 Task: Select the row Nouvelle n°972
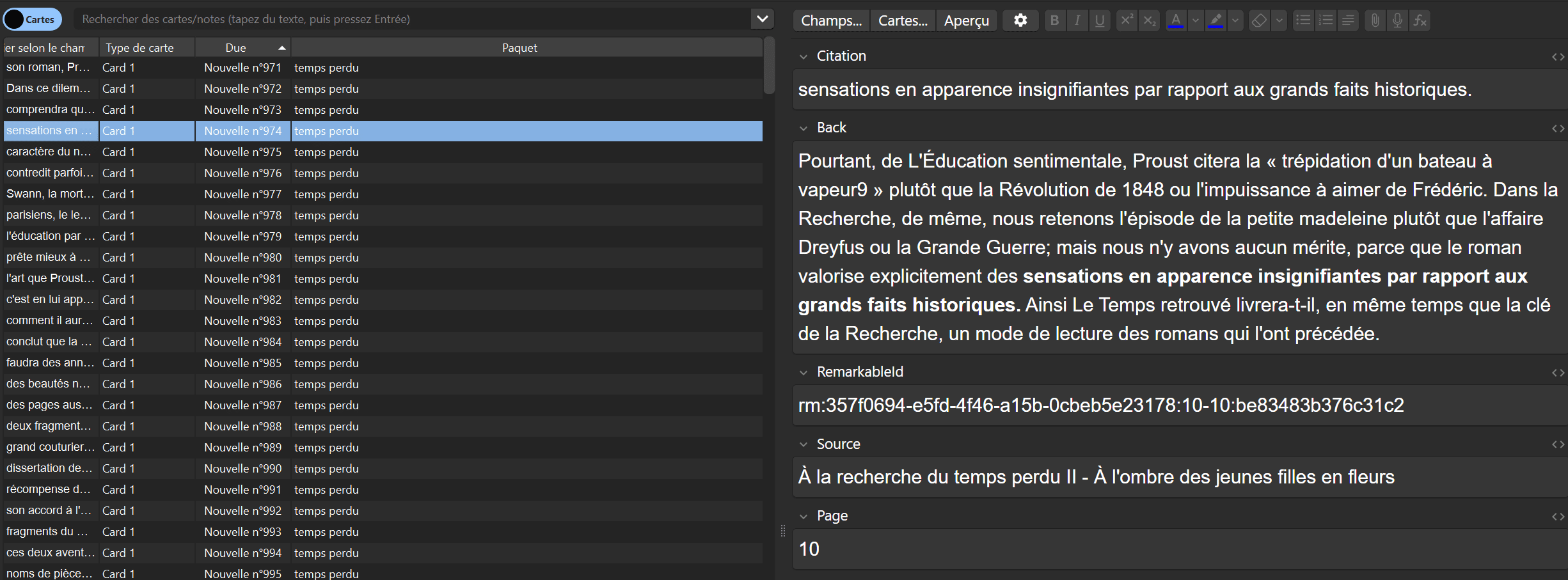pyautogui.click(x=383, y=89)
